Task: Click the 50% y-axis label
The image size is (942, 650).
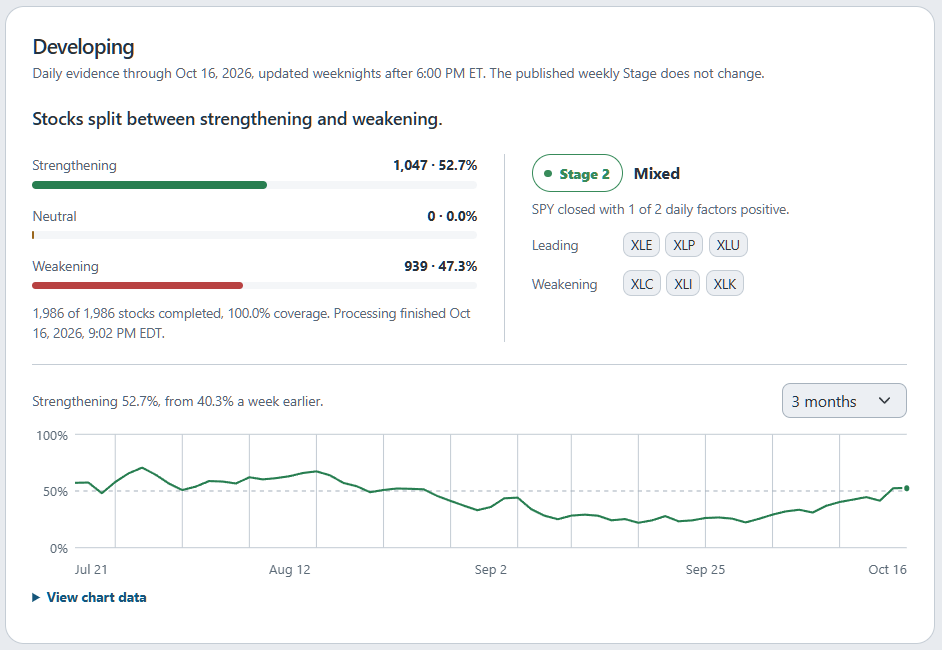Action: pyautogui.click(x=55, y=491)
